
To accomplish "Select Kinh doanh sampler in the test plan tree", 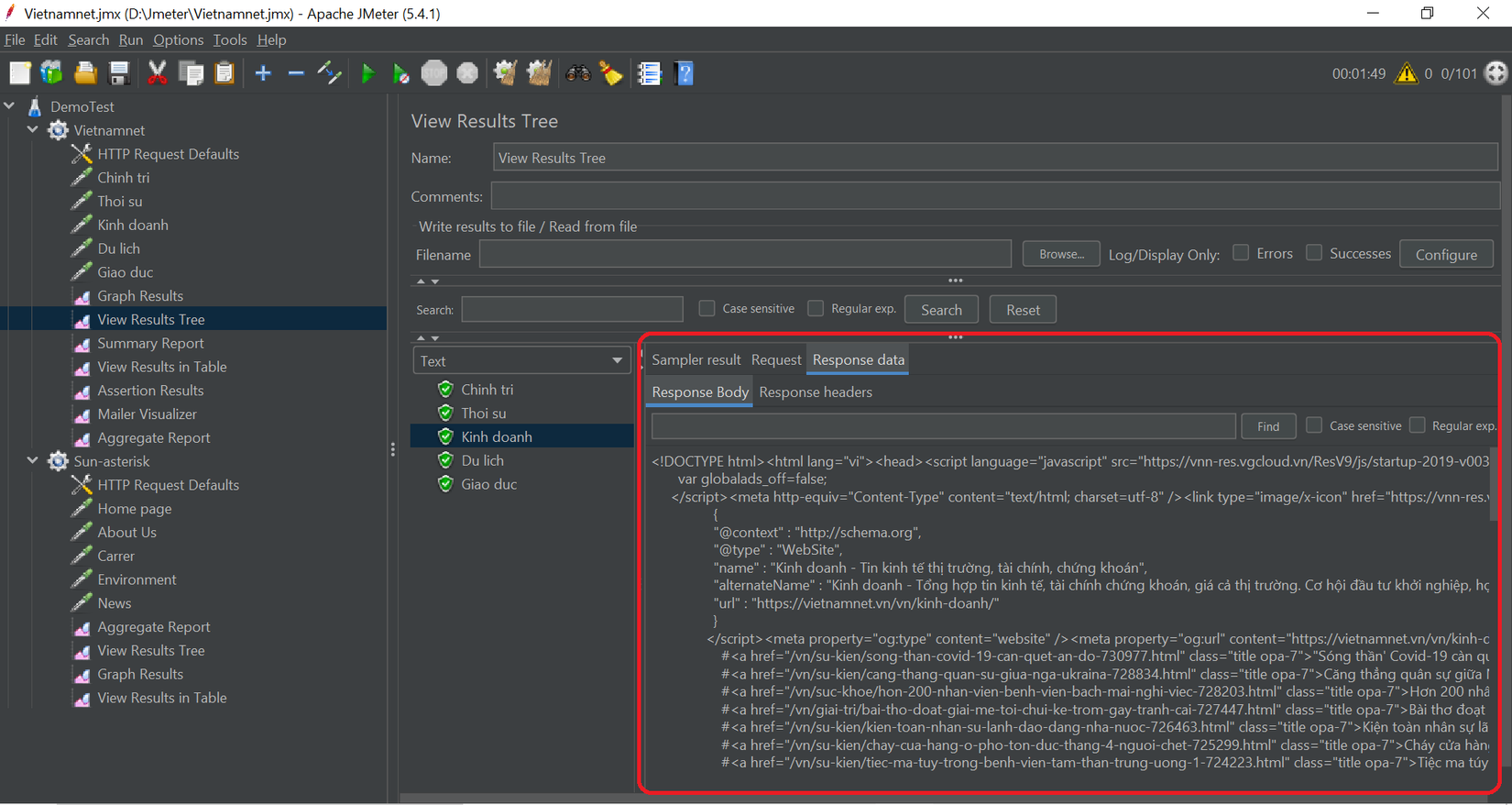I will tap(133, 225).
